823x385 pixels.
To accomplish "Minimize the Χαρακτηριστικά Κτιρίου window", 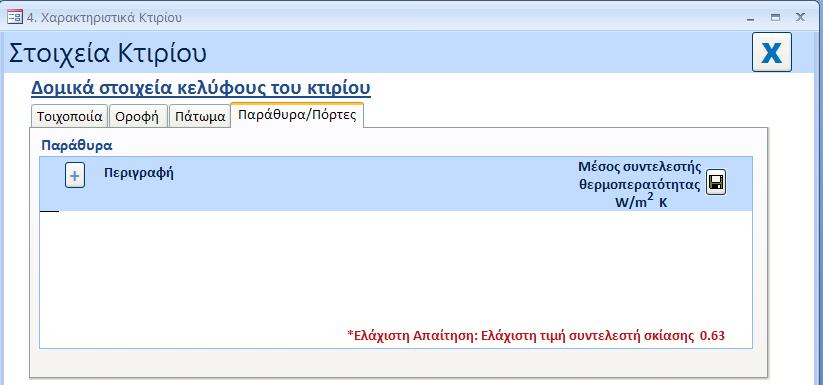I will pos(751,18).
